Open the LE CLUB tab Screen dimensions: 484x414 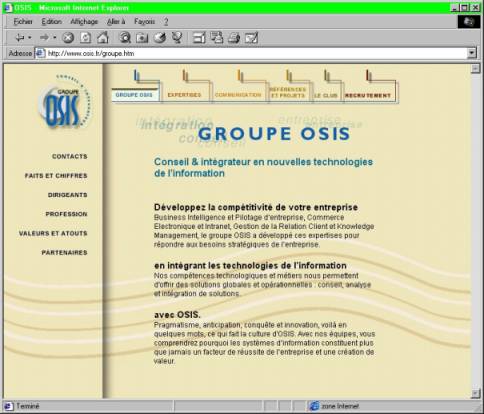tap(326, 95)
